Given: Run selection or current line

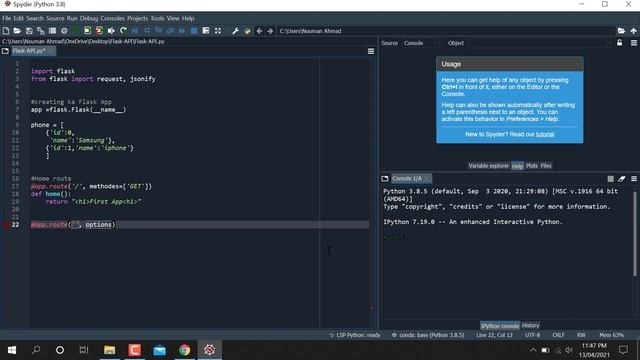Looking at the screenshot, I should tap(111, 31).
